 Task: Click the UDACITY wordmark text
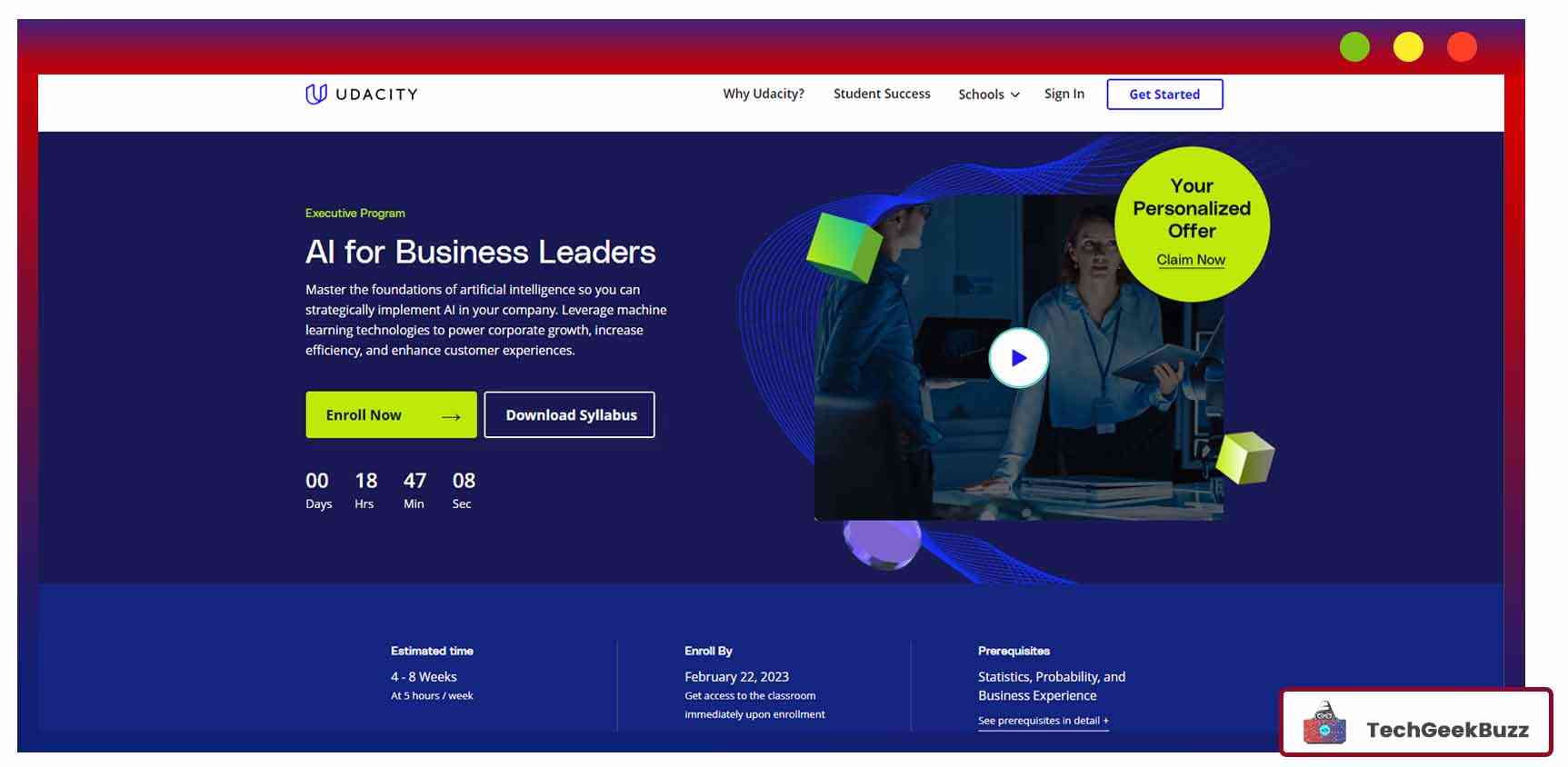(376, 95)
